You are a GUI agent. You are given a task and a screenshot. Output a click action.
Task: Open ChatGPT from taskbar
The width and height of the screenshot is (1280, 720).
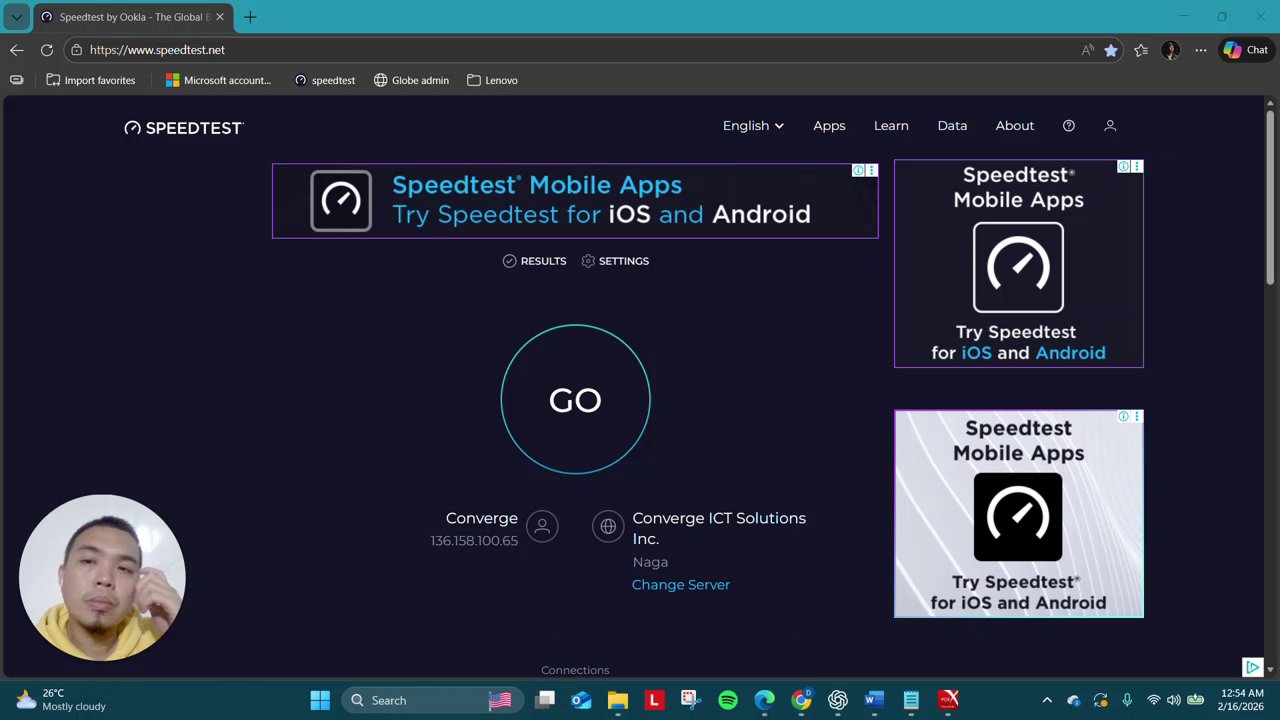pos(838,700)
